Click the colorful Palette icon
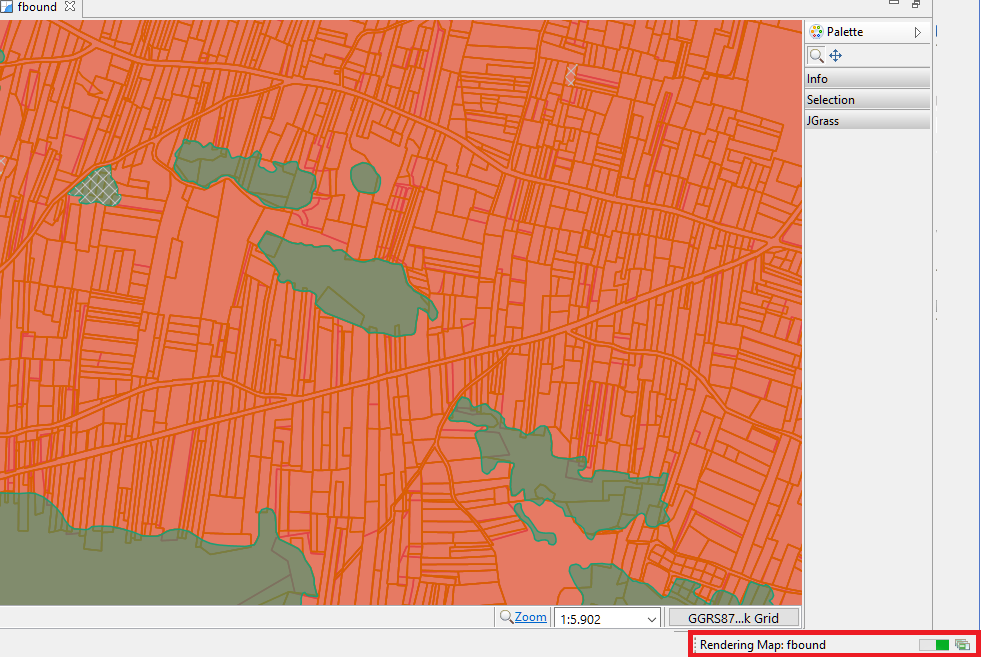 pos(816,32)
